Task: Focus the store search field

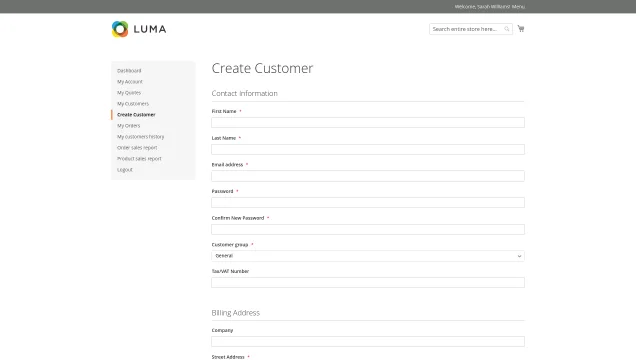Action: [x=471, y=29]
